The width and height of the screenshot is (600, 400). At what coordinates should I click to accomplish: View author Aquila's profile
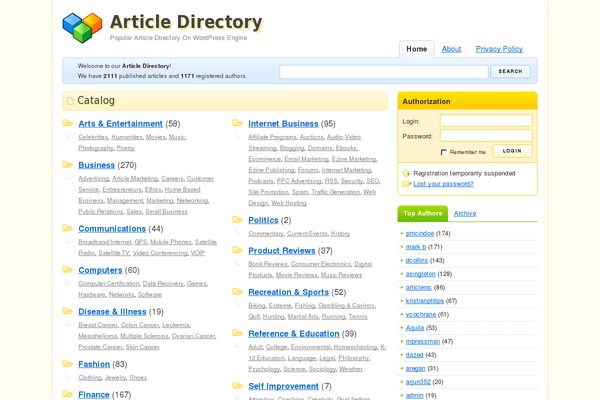(x=415, y=328)
